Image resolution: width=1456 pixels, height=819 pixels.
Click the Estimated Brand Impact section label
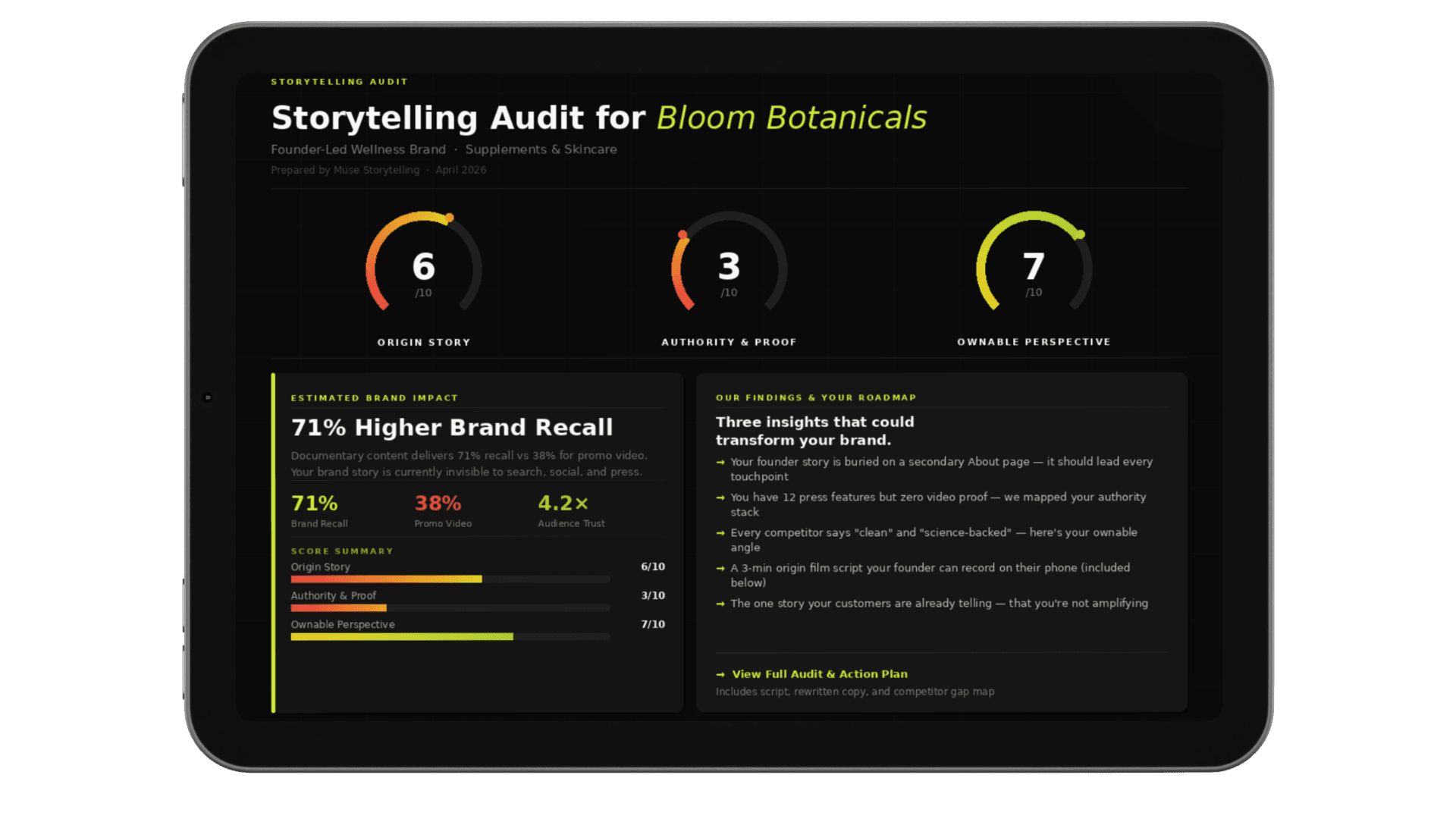375,398
